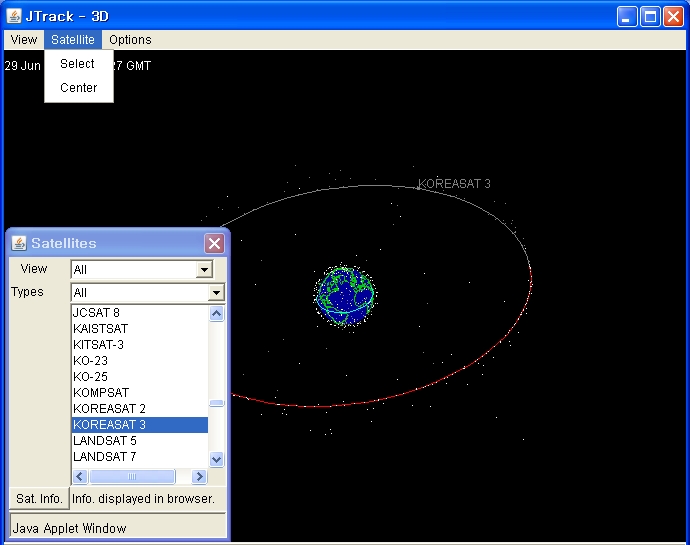Select JCSAT 8 in the satellite list
The height and width of the screenshot is (545, 690).
click(140, 313)
